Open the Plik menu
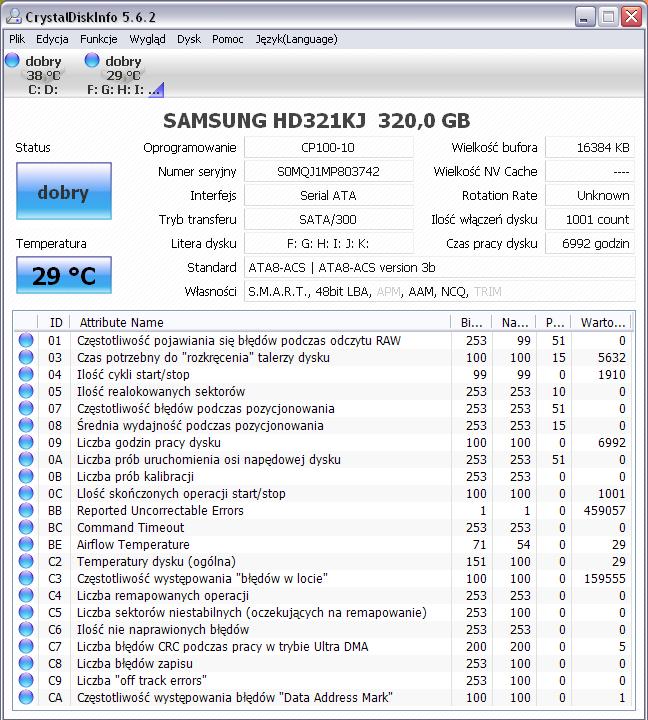The height and width of the screenshot is (720, 648). (x=17, y=39)
